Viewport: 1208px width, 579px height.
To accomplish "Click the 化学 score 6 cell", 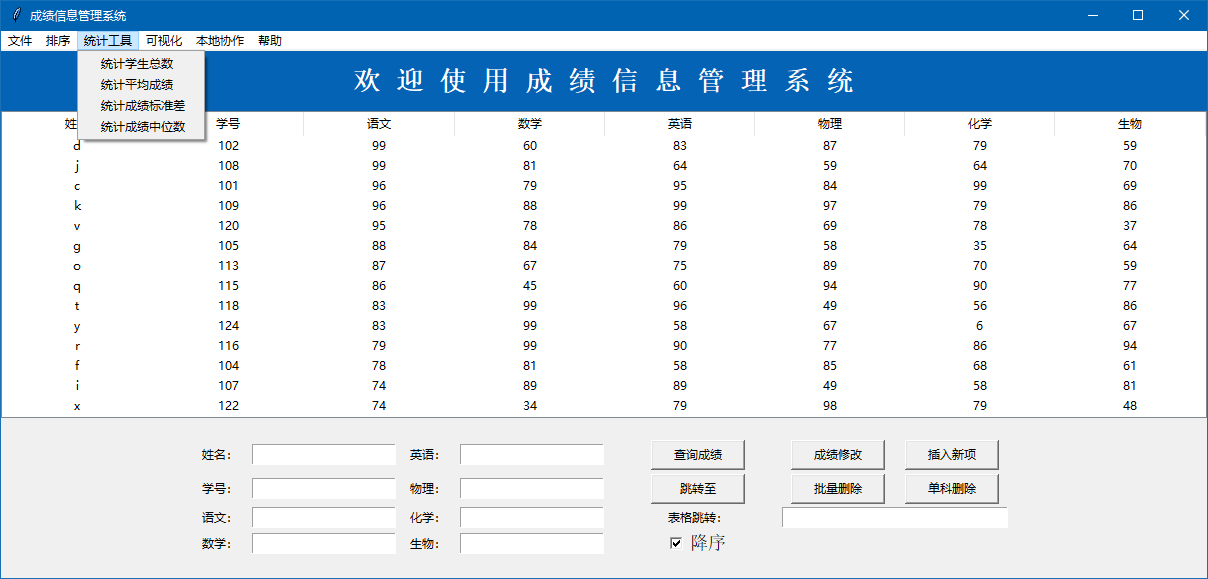I will click(980, 326).
